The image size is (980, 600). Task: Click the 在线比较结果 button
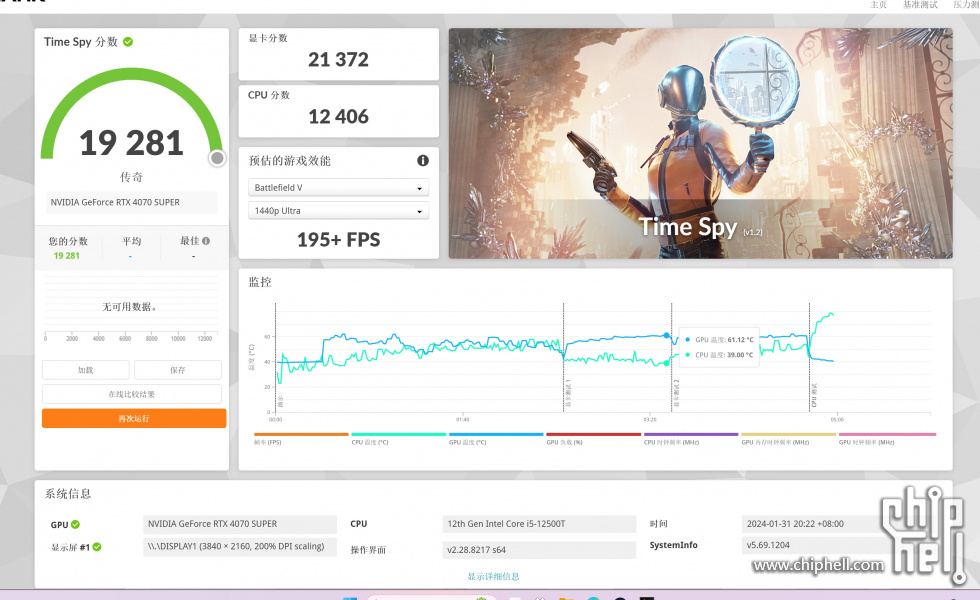pyautogui.click(x=132, y=394)
